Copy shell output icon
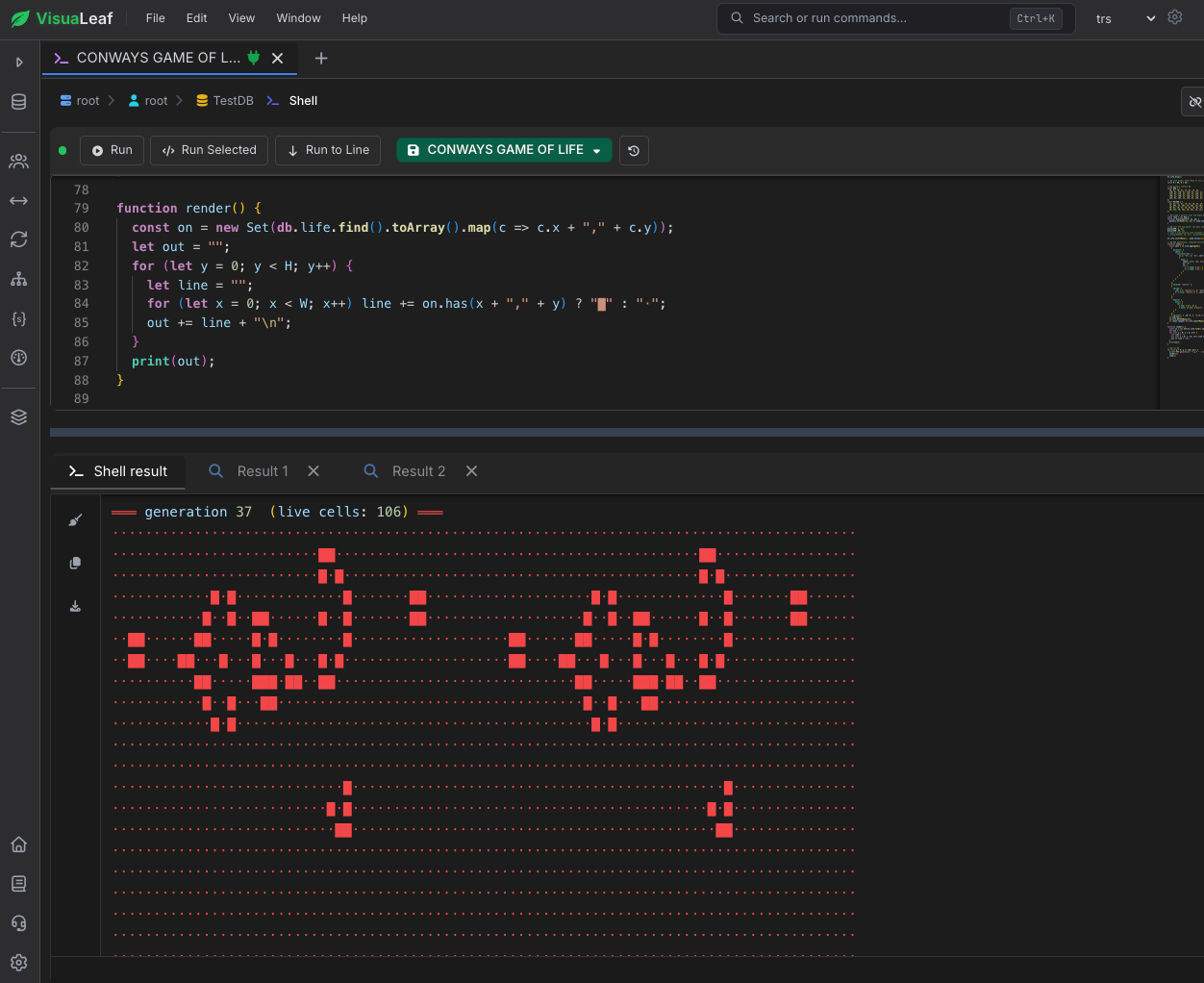The width and height of the screenshot is (1204, 983). point(76,563)
